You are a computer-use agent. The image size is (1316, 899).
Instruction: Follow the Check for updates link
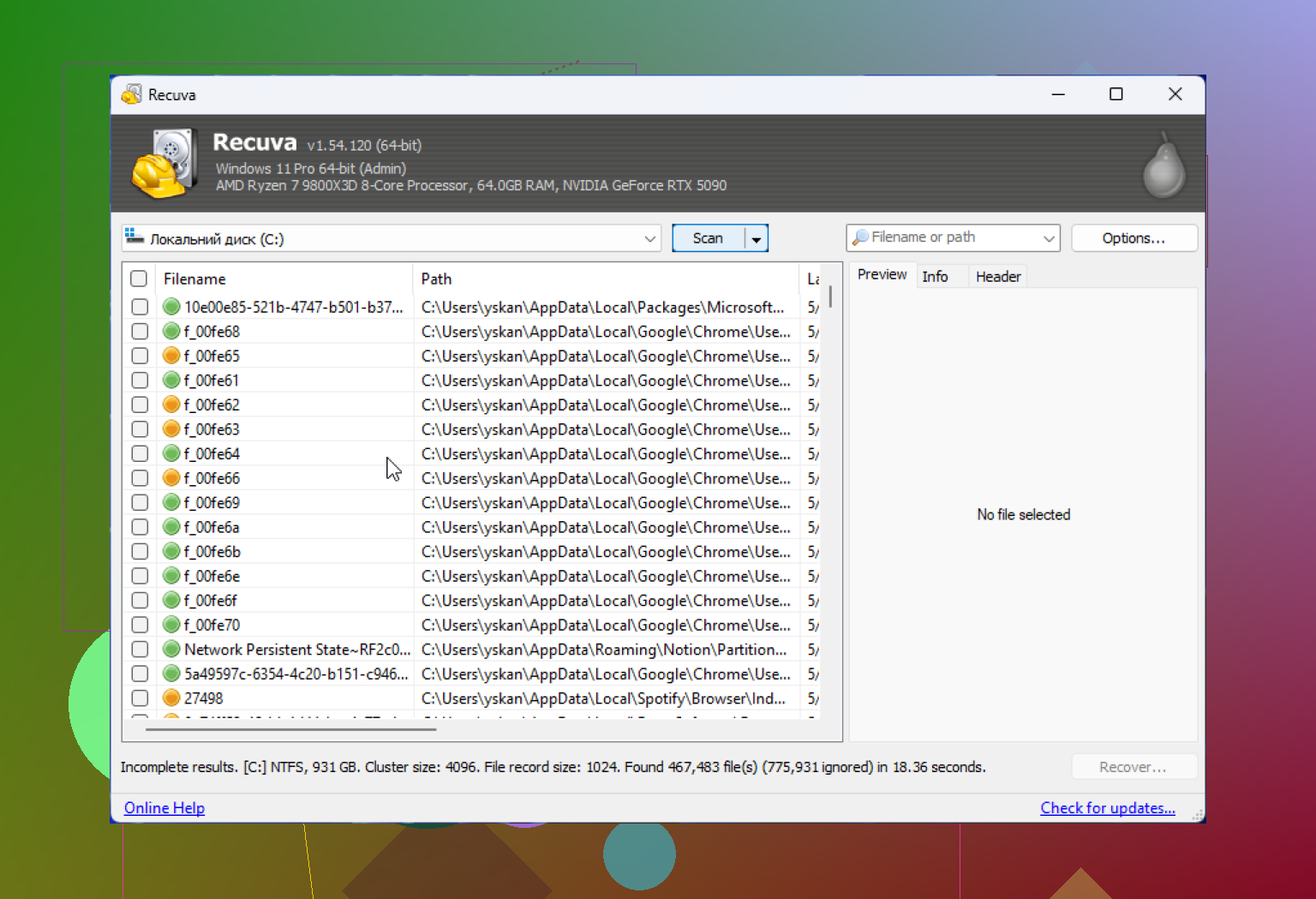pyautogui.click(x=1107, y=807)
